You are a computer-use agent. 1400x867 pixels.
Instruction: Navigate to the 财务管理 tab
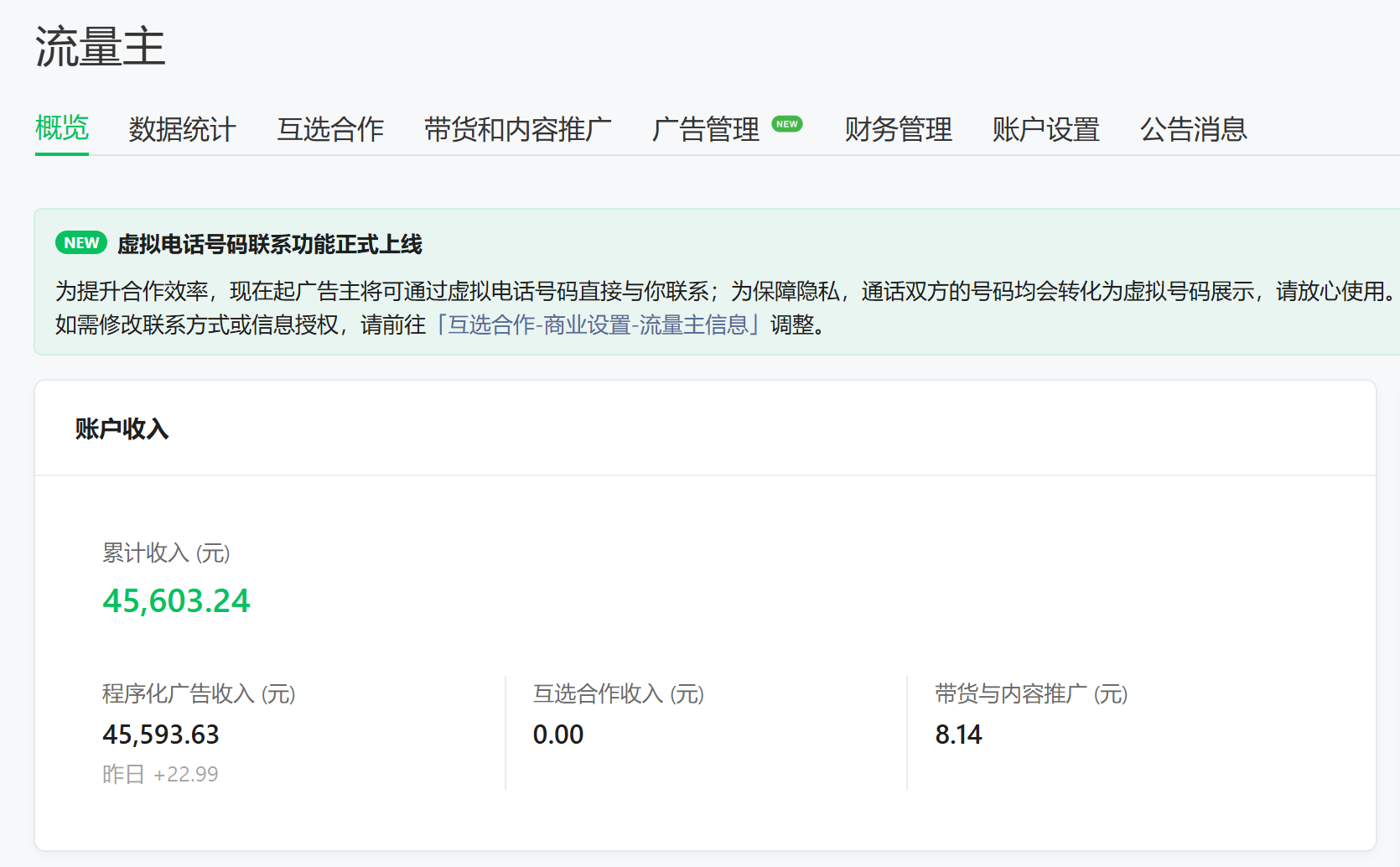click(x=898, y=130)
